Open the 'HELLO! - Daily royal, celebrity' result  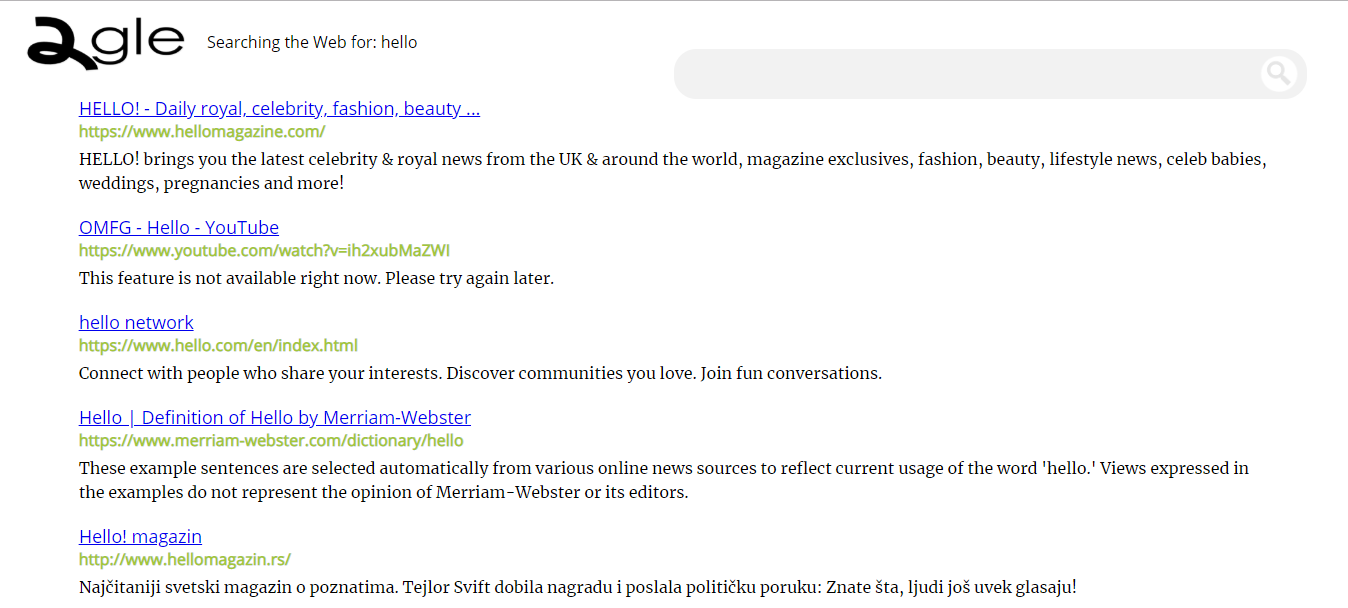click(x=279, y=108)
